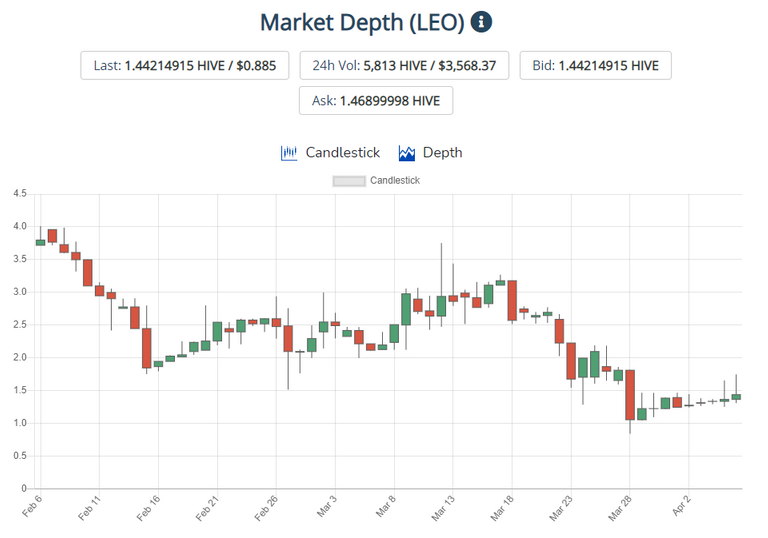Click the Candlestick chart icon
Screen dimensions: 768x538
(x=289, y=153)
